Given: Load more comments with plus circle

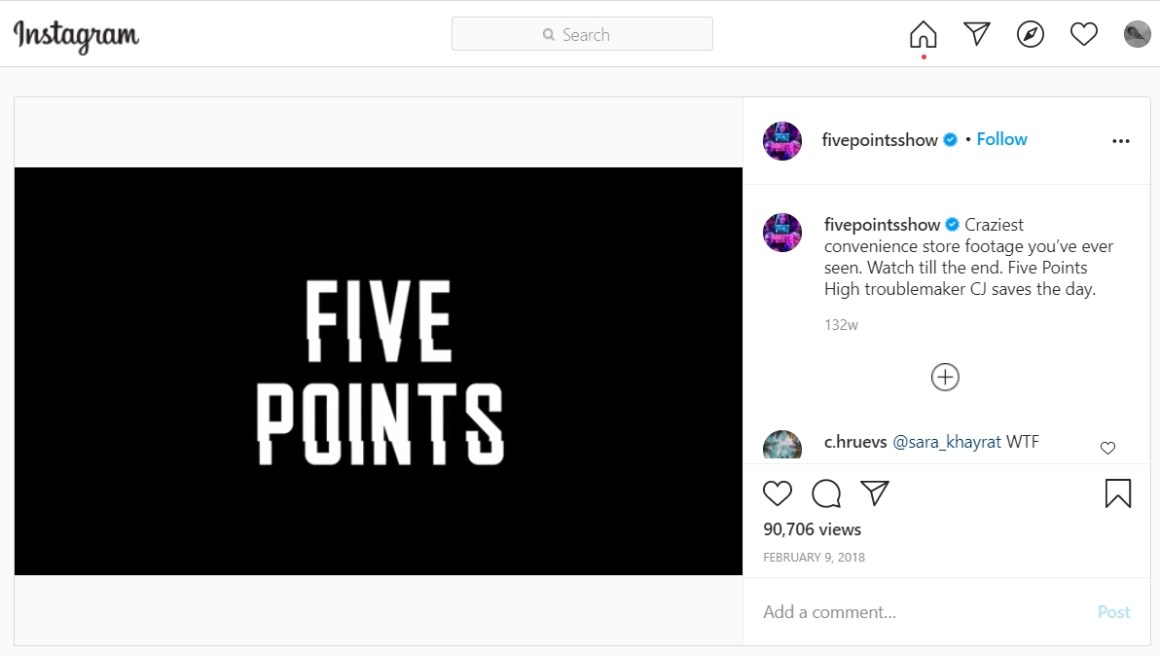Looking at the screenshot, I should tap(945, 377).
